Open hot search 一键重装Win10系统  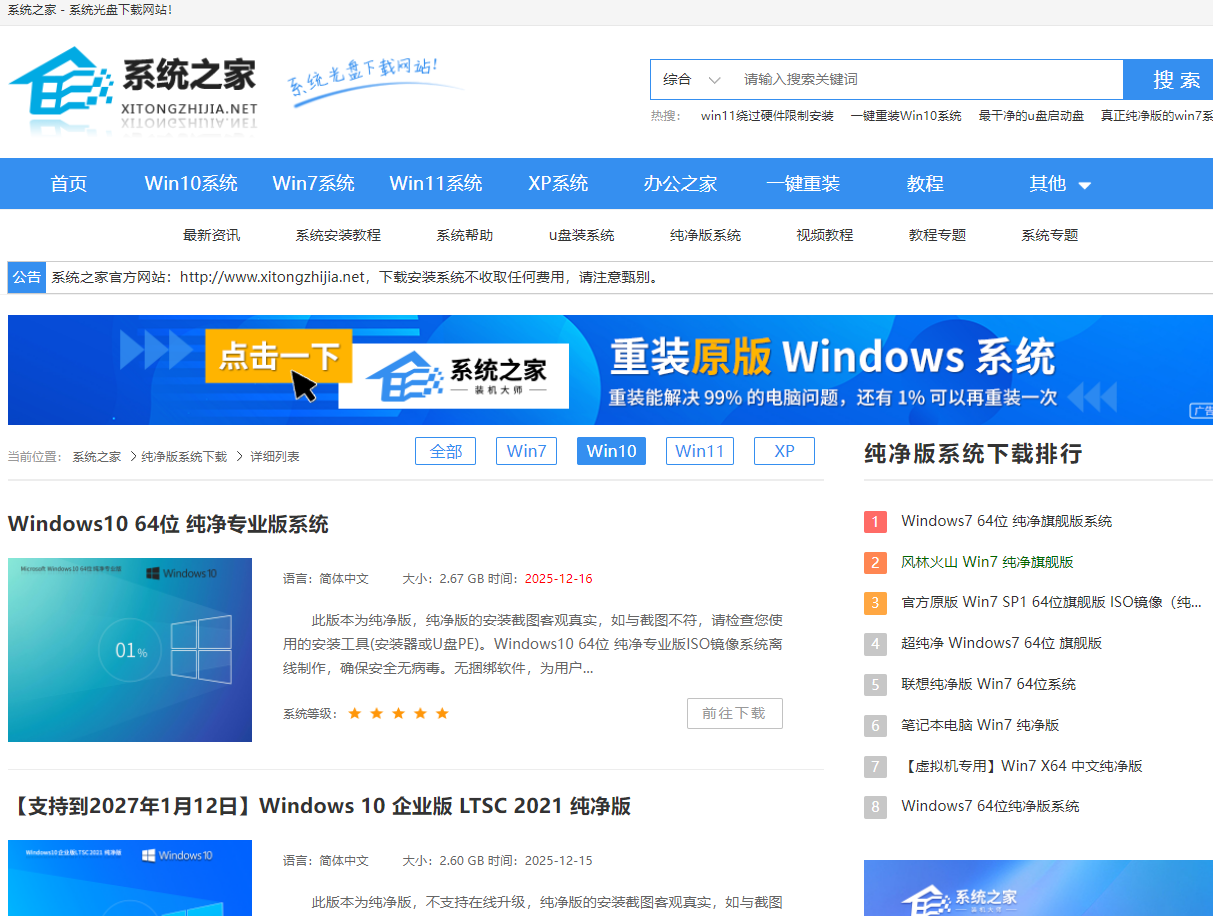click(906, 116)
